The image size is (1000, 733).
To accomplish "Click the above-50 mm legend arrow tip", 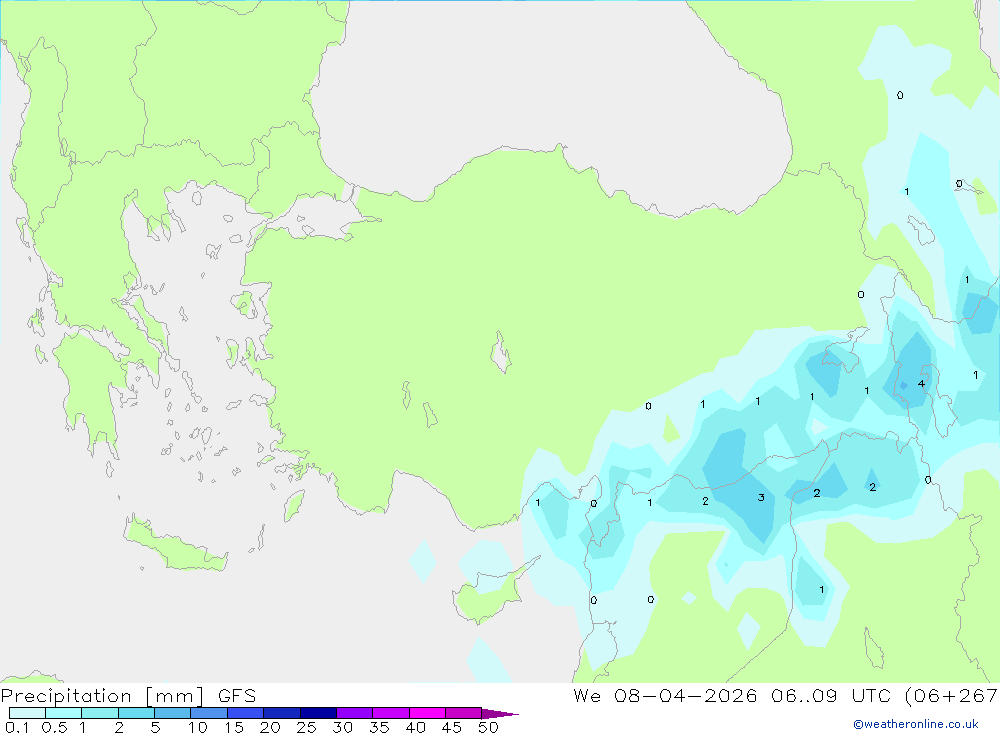I will (x=500, y=714).
